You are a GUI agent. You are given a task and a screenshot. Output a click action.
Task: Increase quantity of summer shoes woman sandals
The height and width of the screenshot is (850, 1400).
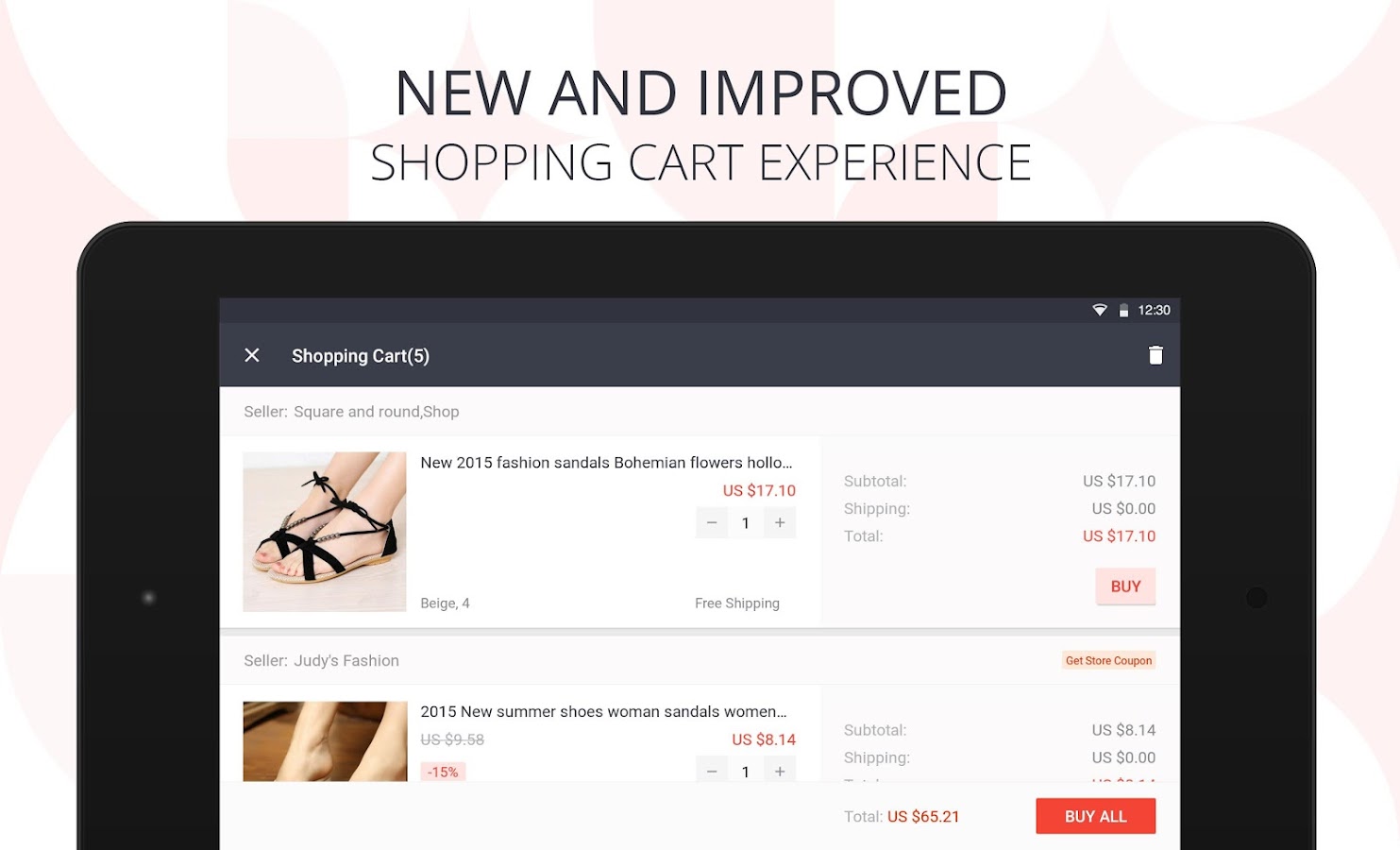pos(780,770)
